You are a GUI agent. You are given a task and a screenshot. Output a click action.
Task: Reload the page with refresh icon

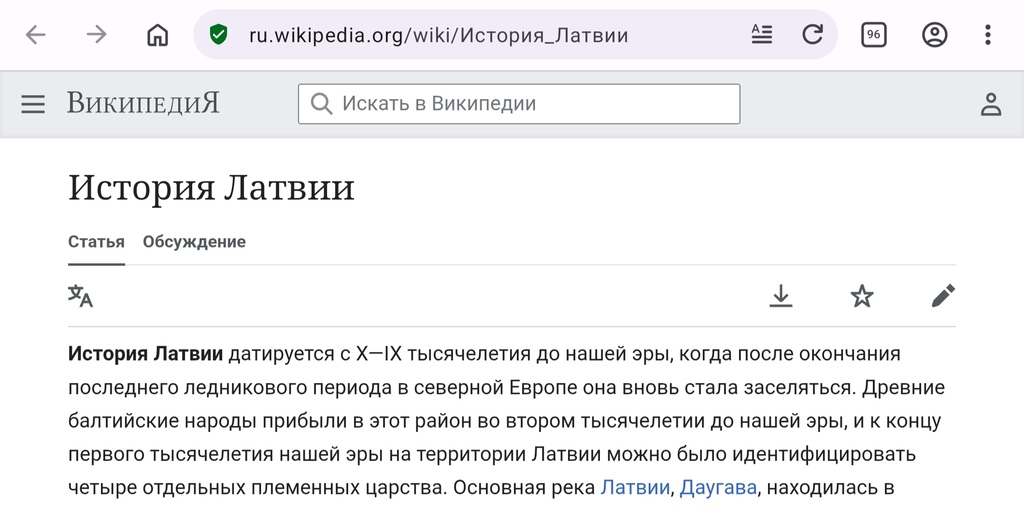[x=812, y=34]
